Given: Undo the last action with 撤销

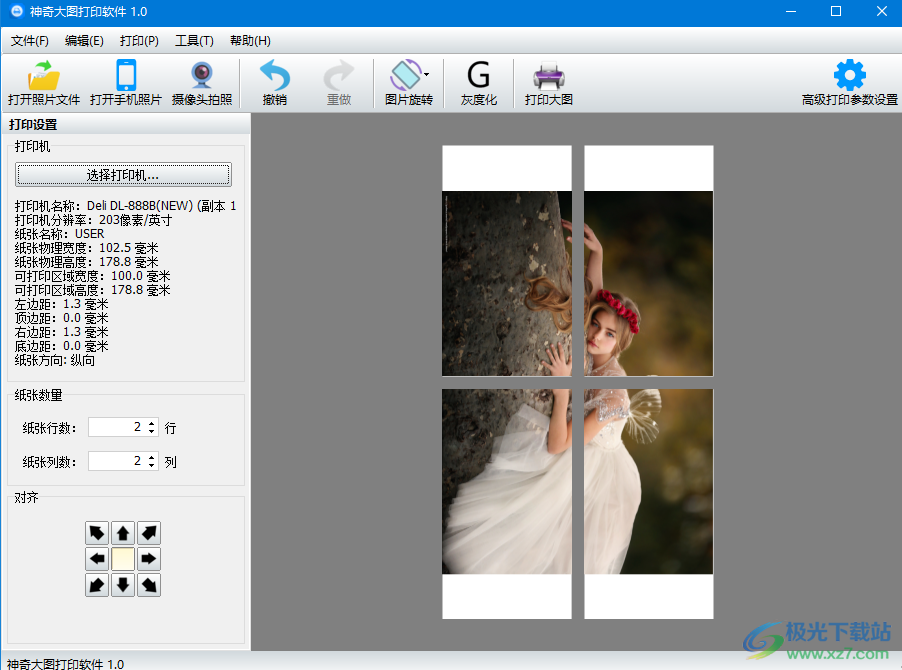Looking at the screenshot, I should (x=274, y=76).
